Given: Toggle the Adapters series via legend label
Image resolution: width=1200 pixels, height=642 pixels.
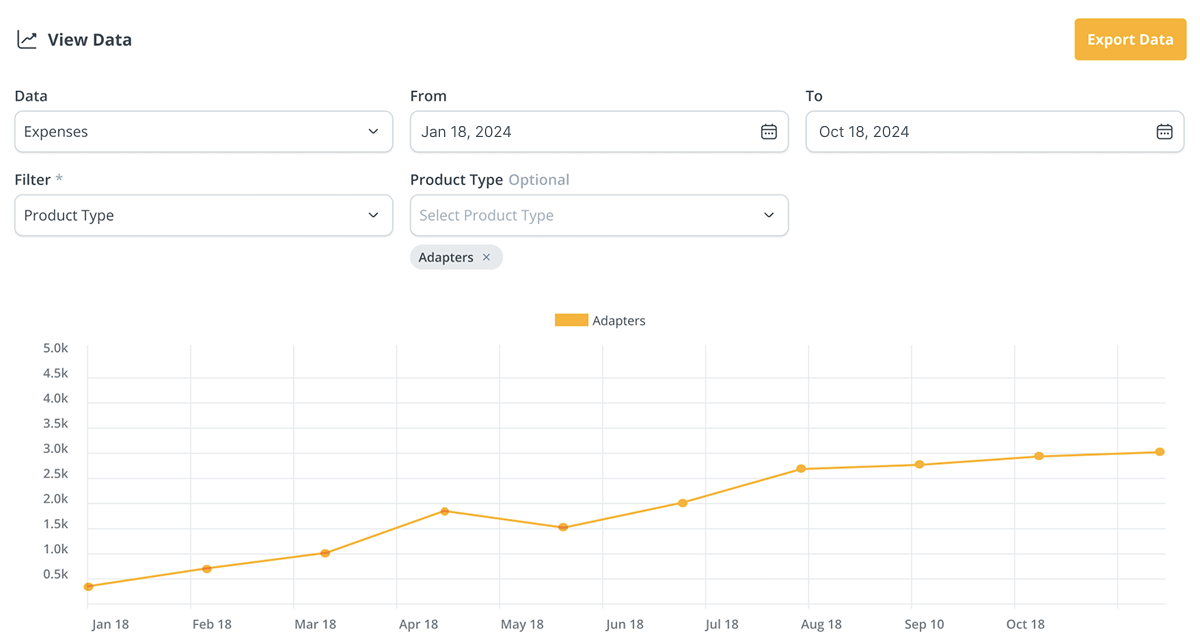Looking at the screenshot, I should (619, 321).
